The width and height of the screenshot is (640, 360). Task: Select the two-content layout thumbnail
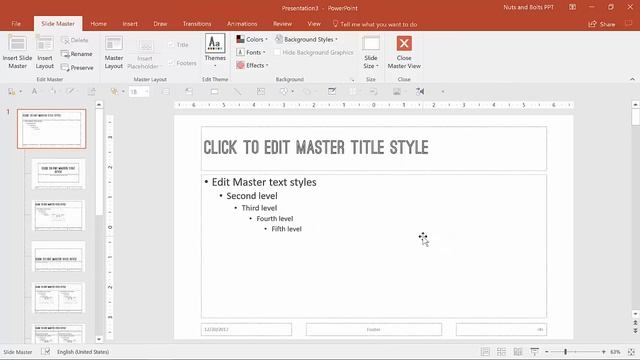tap(58, 298)
